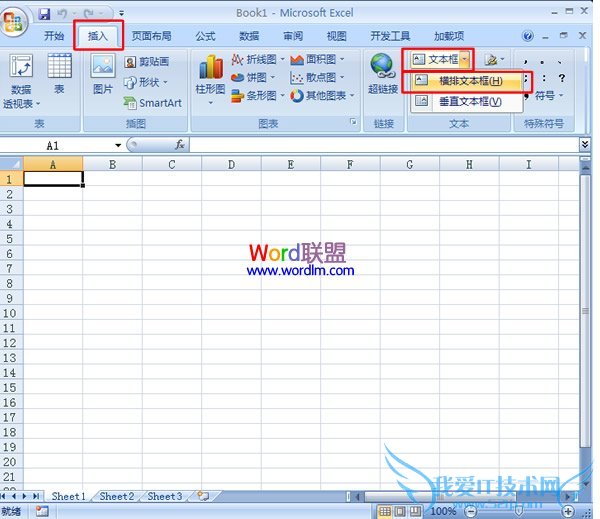Switch to Sheet2 tab
This screenshot has height=519, width=600.
click(x=116, y=496)
